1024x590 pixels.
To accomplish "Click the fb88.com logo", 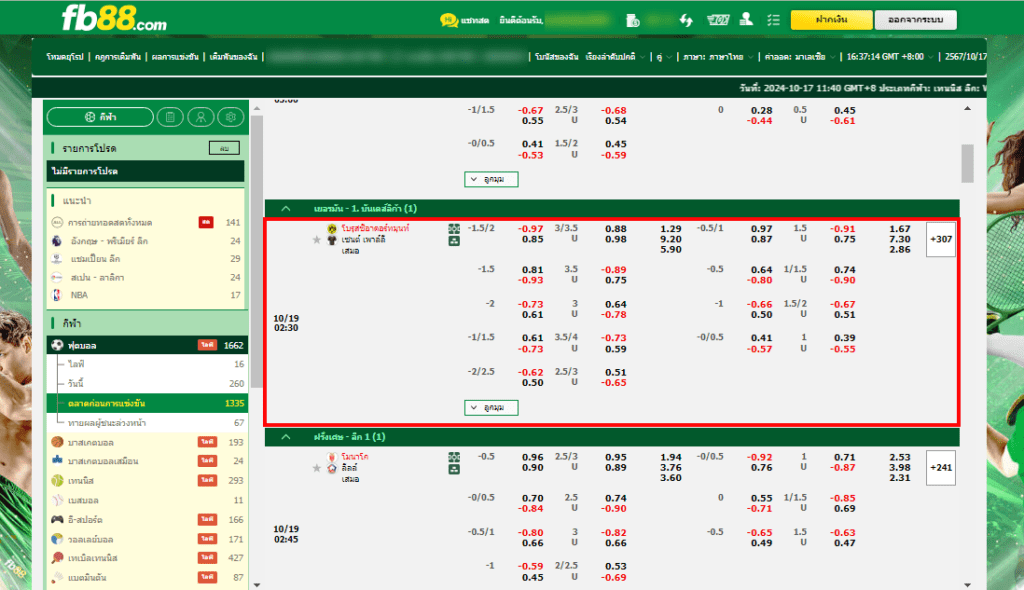I will point(114,18).
